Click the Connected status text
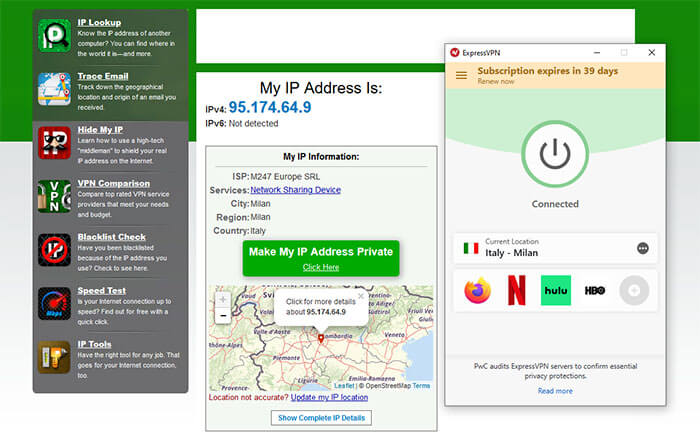 [x=555, y=204]
